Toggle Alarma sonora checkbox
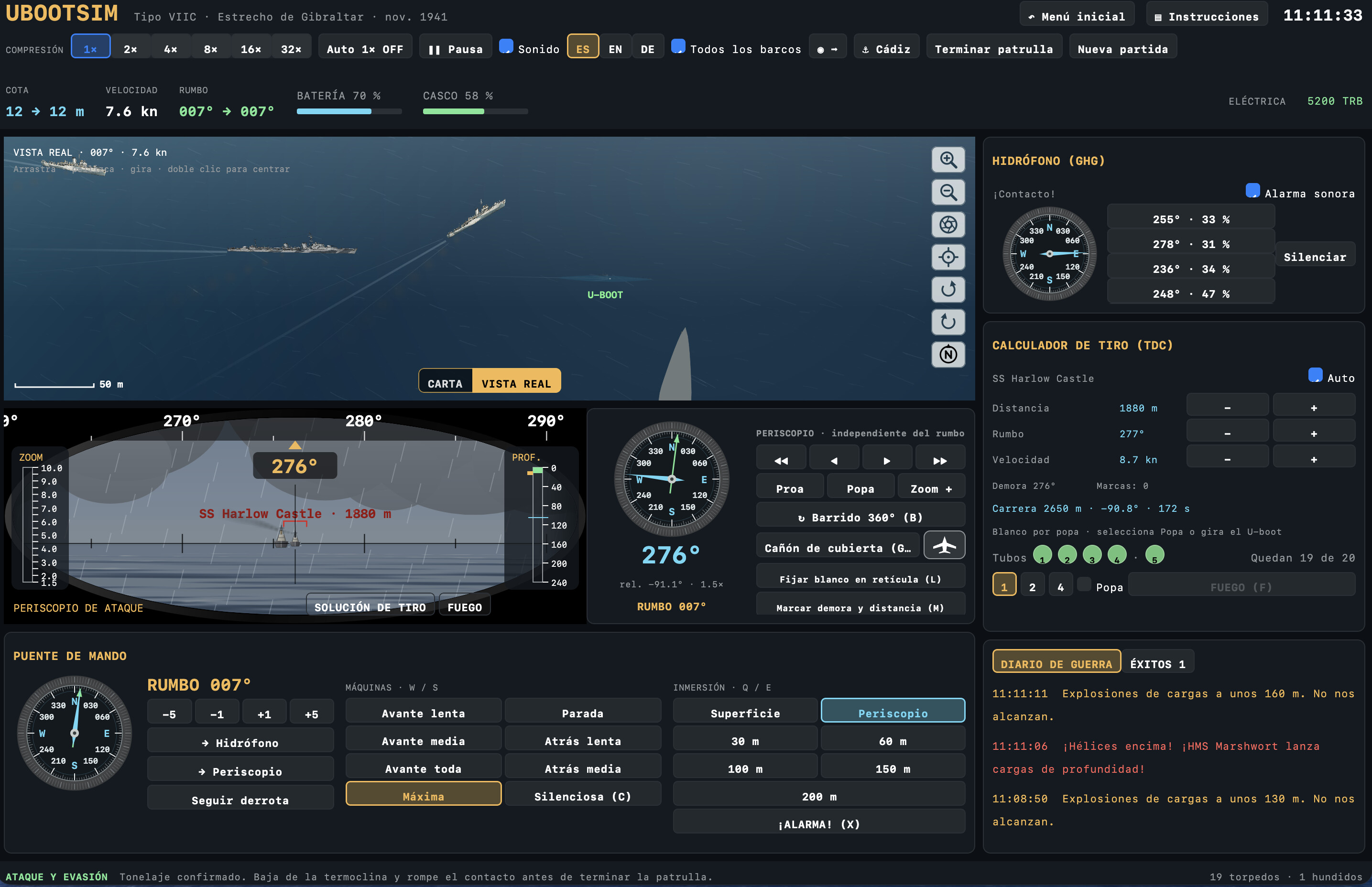Screen dimensions: 1372x887 1252,191
